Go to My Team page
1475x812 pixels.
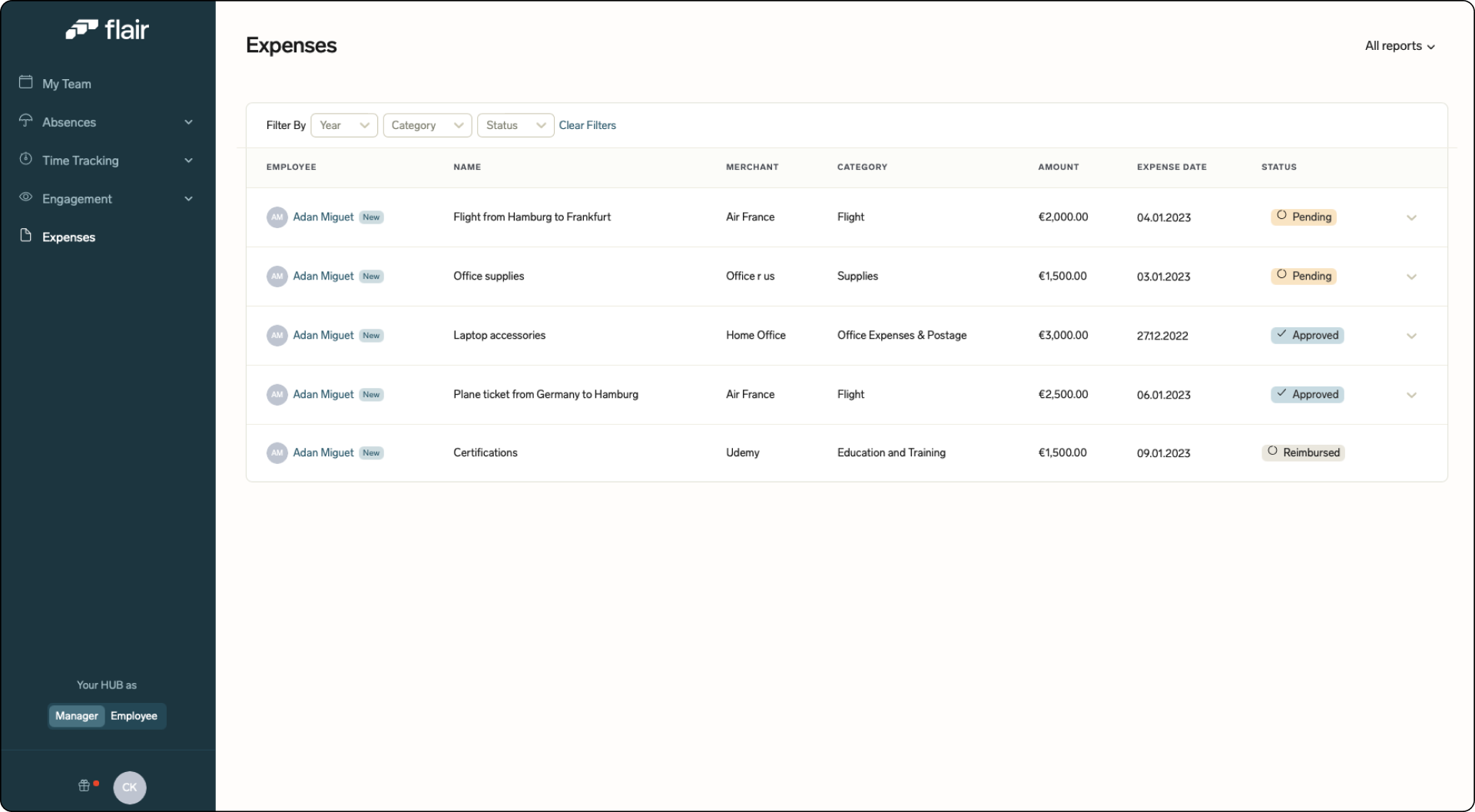(67, 84)
